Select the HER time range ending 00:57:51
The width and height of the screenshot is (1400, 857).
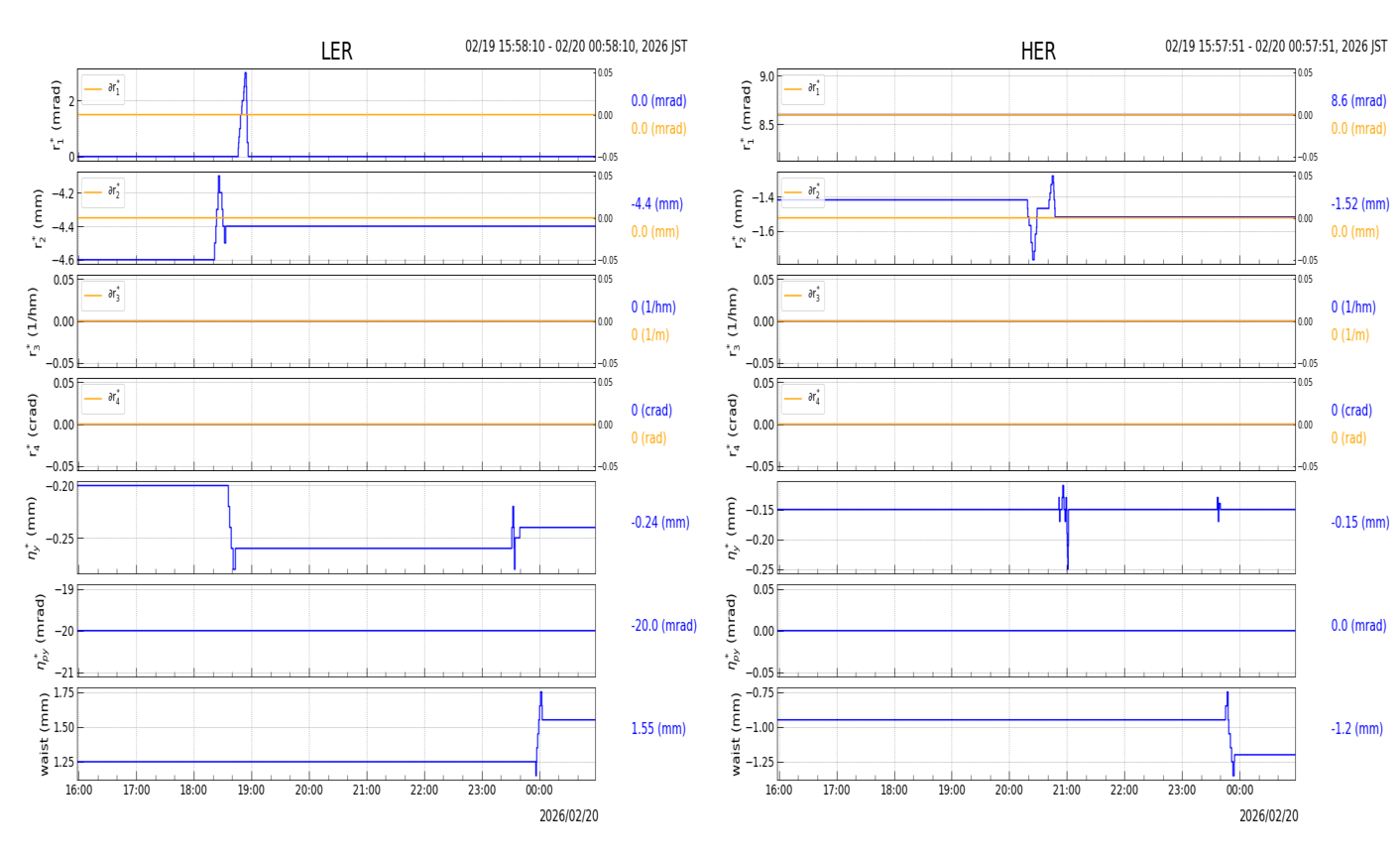coord(1276,47)
